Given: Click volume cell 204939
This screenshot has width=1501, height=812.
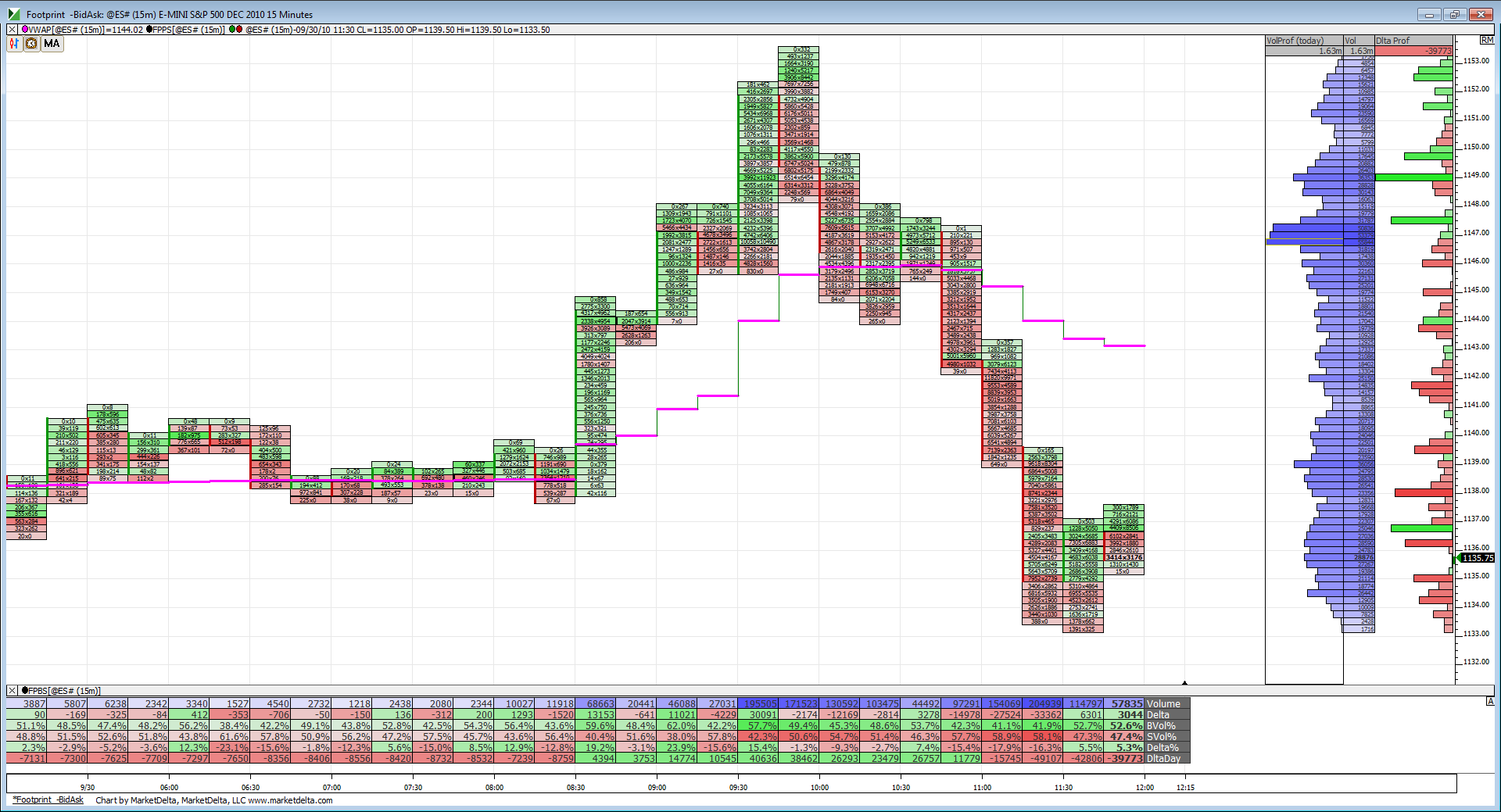Looking at the screenshot, I should point(1042,703).
